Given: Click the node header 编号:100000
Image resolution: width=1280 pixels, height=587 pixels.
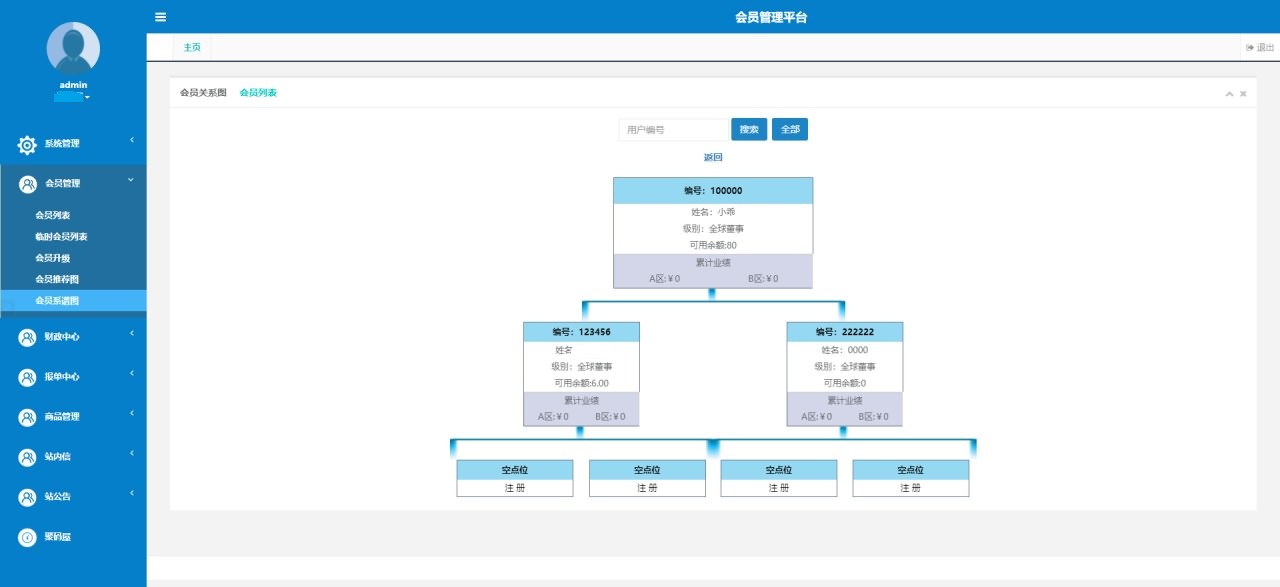Looking at the screenshot, I should pyautogui.click(x=713, y=190).
